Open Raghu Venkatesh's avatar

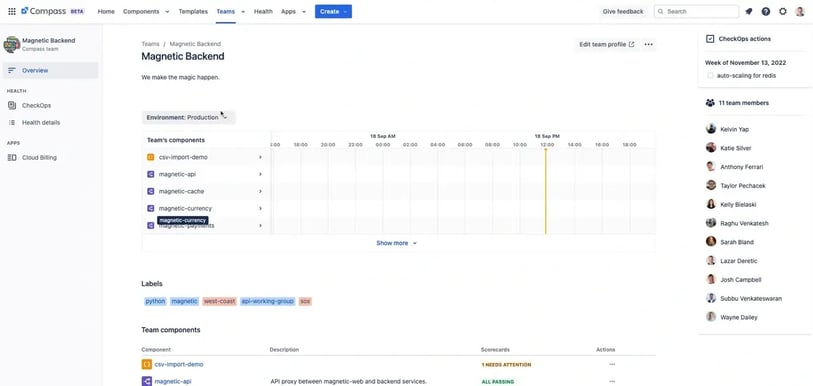click(x=711, y=223)
